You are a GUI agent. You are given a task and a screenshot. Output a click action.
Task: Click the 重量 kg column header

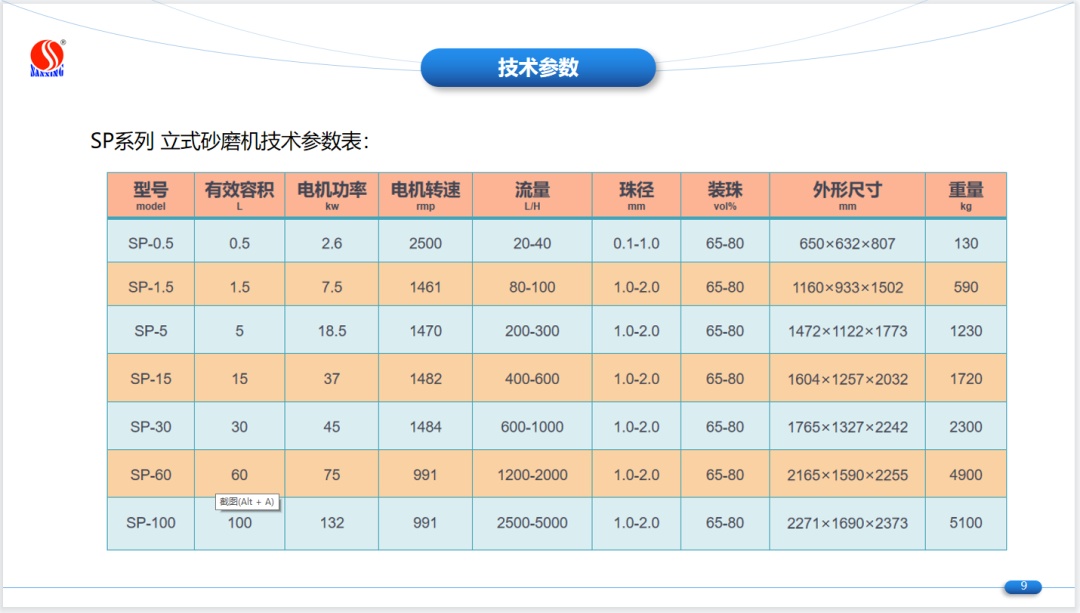point(966,195)
